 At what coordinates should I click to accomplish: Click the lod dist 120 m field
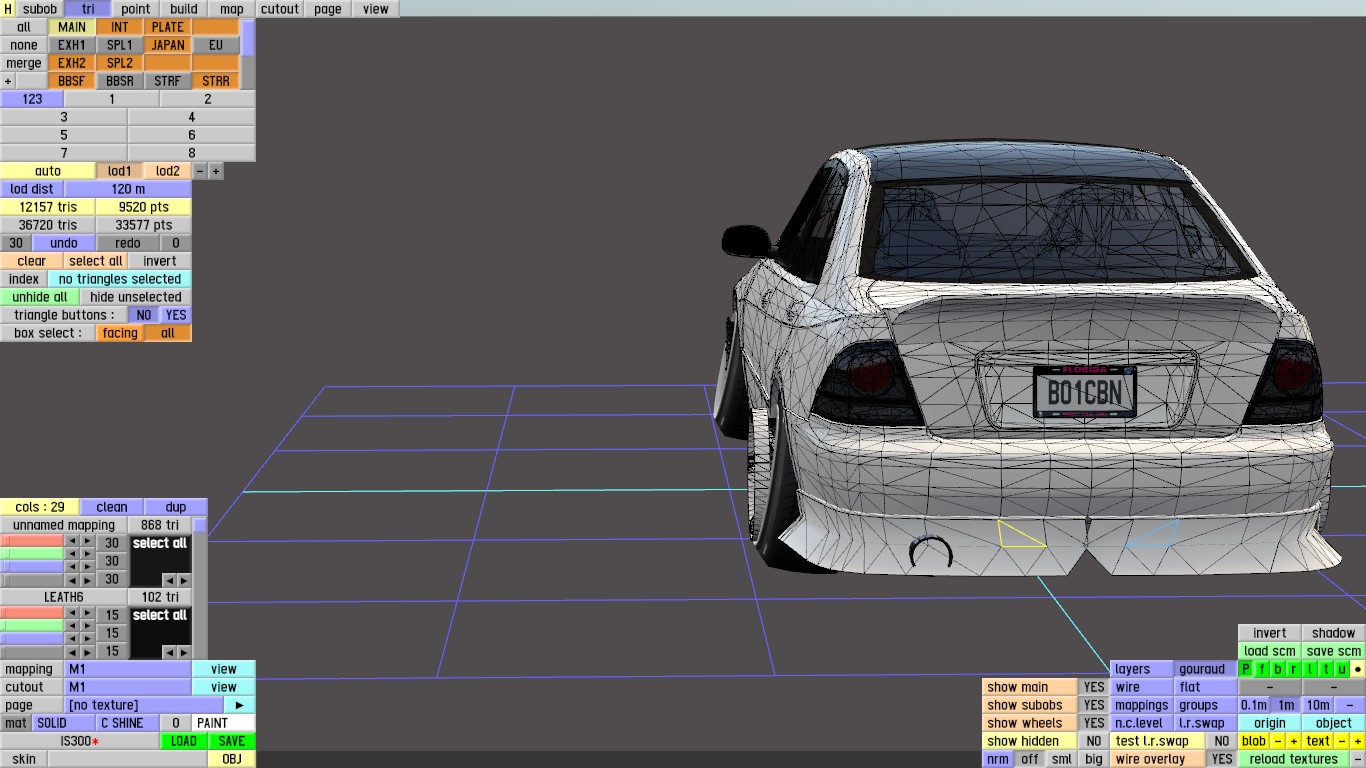pyautogui.click(x=128, y=189)
